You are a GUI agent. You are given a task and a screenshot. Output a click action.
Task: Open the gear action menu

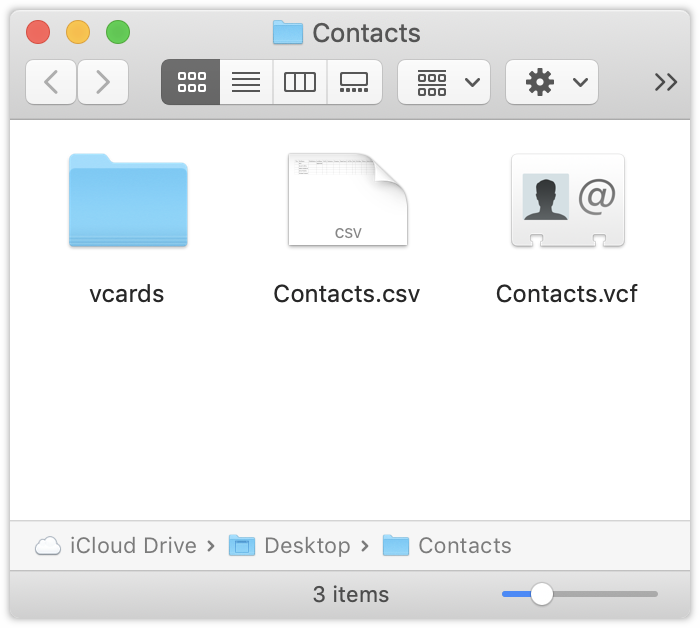552,82
